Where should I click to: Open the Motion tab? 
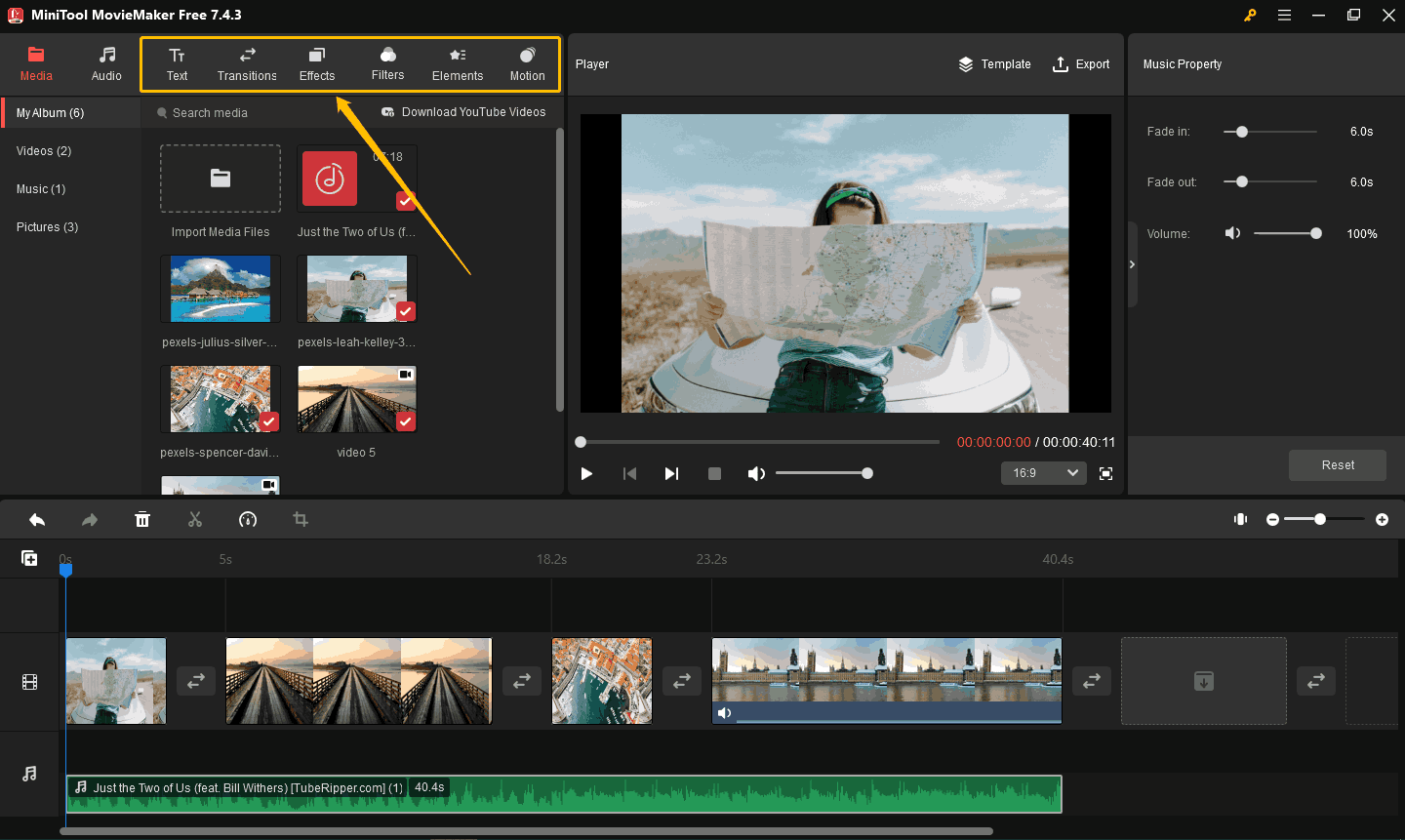pos(528,63)
